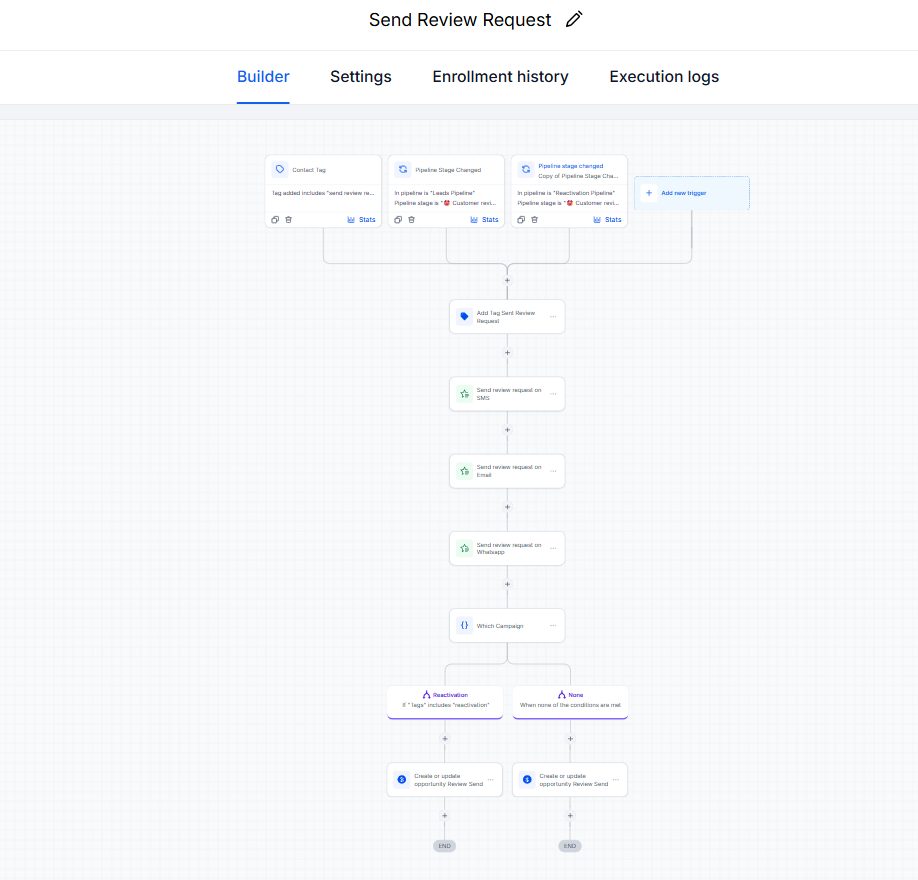Duplicate the Contact Tag trigger
This screenshot has width=918, height=880.
coord(275,220)
